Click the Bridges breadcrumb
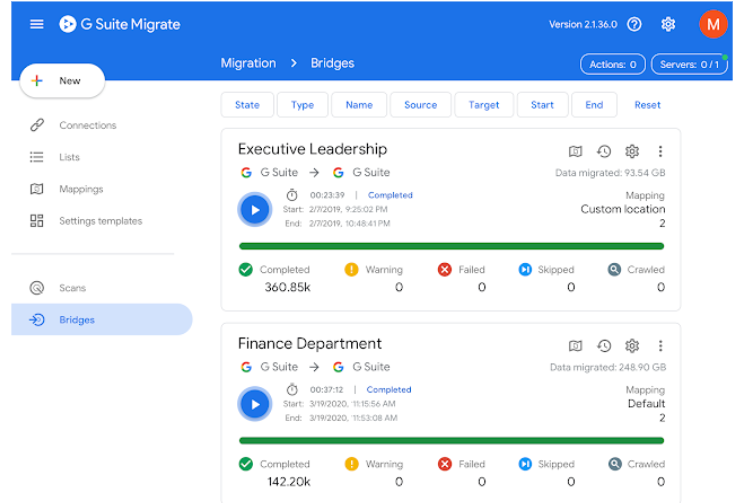Viewport: 737px width, 503px height. pos(332,63)
